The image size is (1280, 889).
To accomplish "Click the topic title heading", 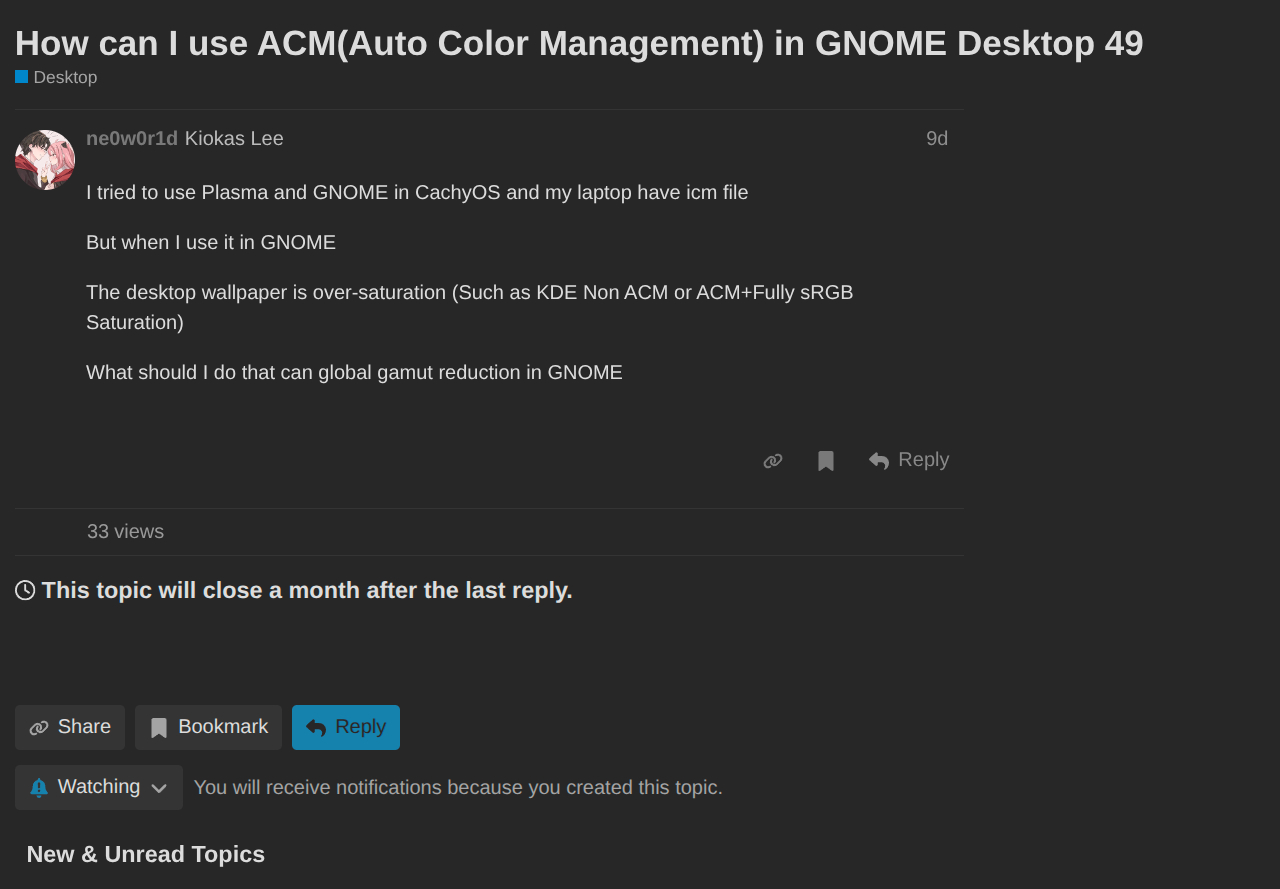I will (x=579, y=43).
